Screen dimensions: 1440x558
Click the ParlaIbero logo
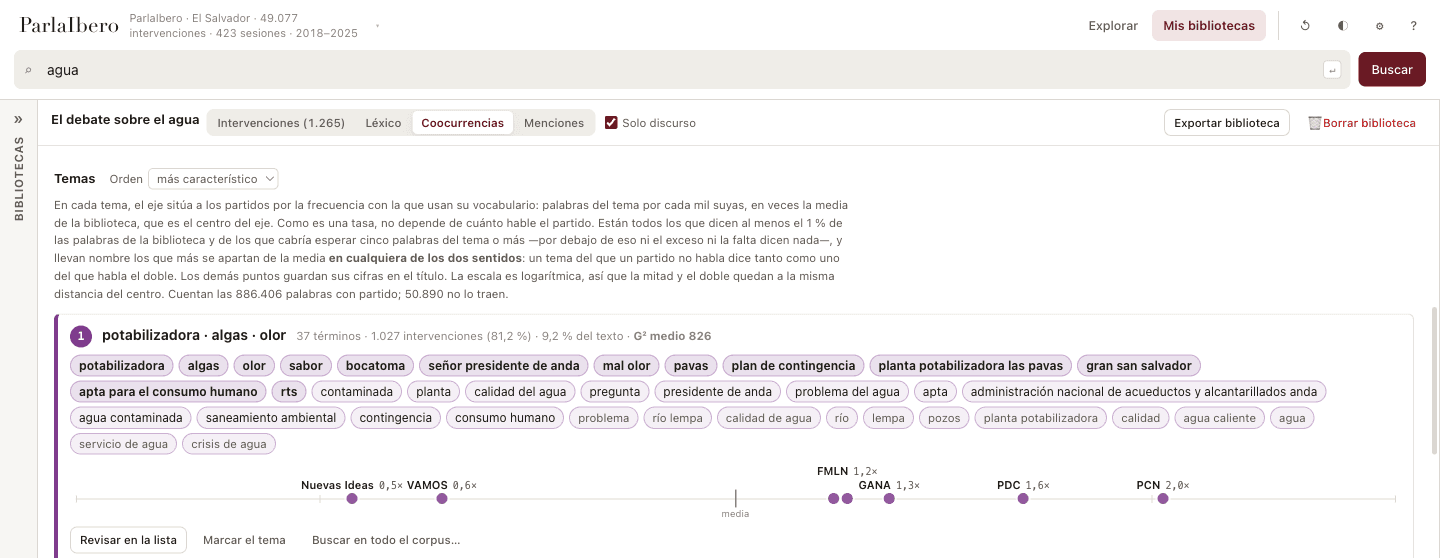[69, 26]
